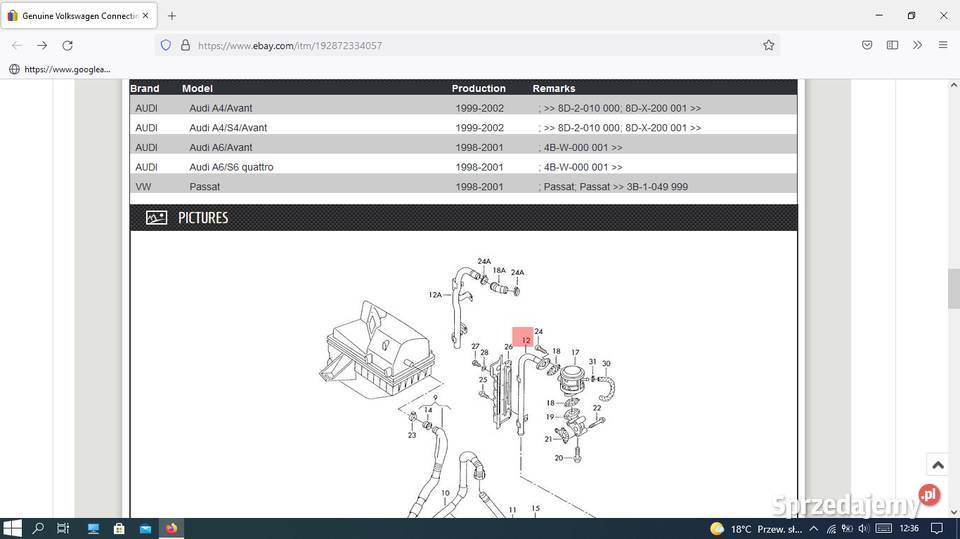This screenshot has height=539, width=960.
Task: Open network settings tray icon
Action: point(831,529)
